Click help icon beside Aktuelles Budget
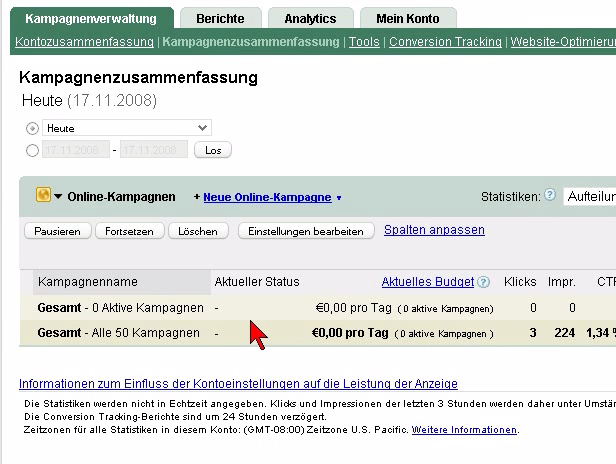The width and height of the screenshot is (616, 464). pyautogui.click(x=484, y=282)
